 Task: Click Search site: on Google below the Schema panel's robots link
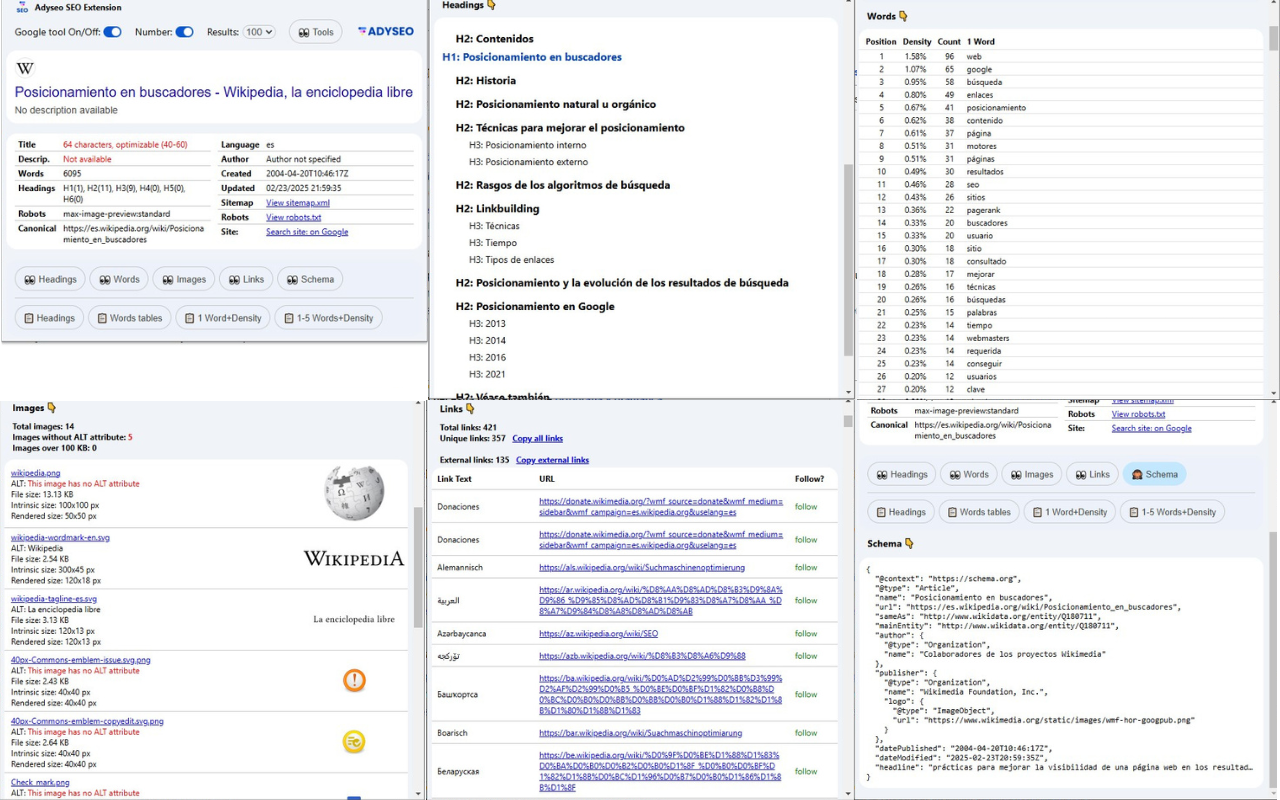1151,428
